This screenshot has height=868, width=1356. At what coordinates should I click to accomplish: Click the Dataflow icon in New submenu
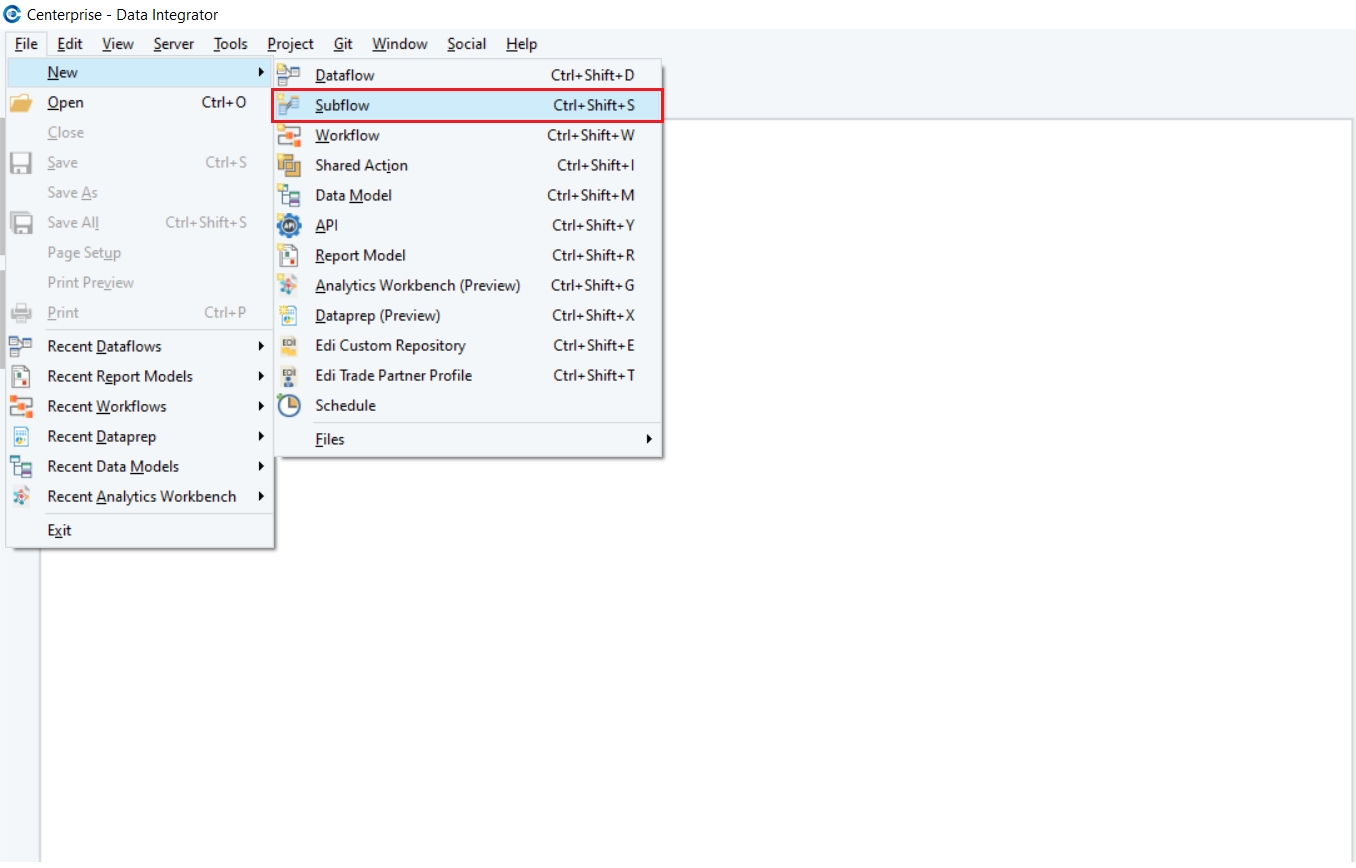click(x=288, y=75)
